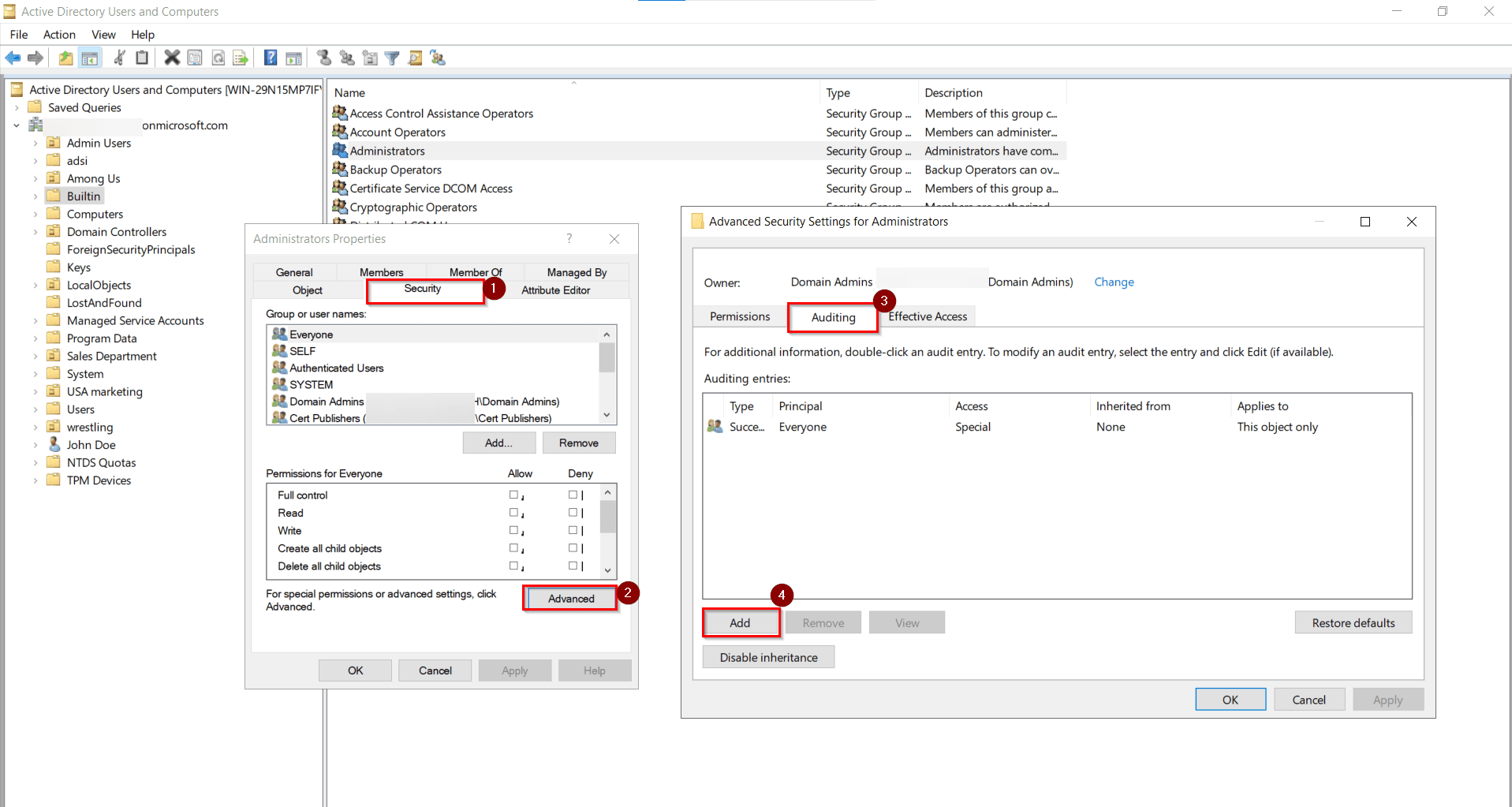This screenshot has width=1512, height=807.
Task: Click the Disable inheritance button
Action: (x=767, y=656)
